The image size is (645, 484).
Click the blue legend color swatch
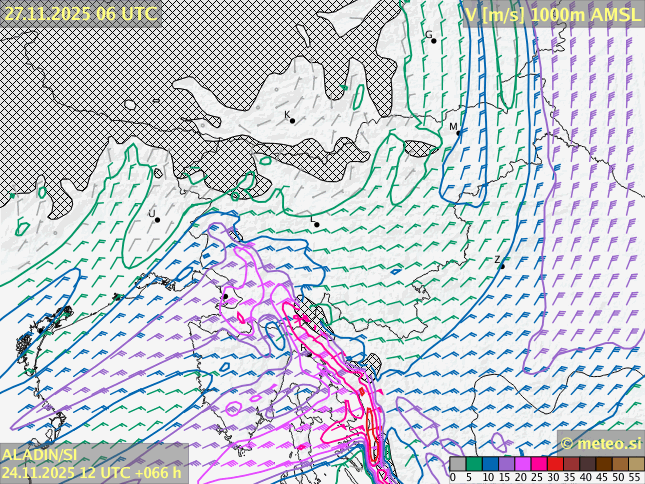pos(490,464)
